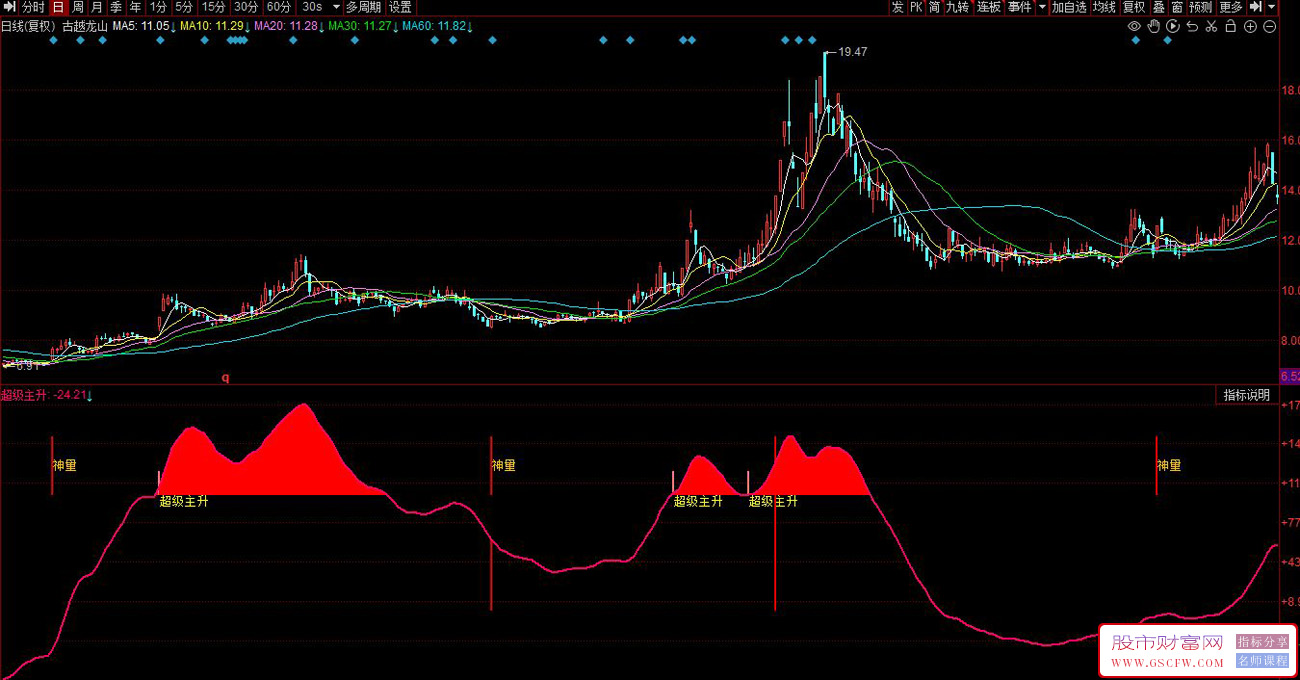Viewport: 1300px width, 680px height.
Task: Click the plus zoom-in icon
Action: (1250, 26)
